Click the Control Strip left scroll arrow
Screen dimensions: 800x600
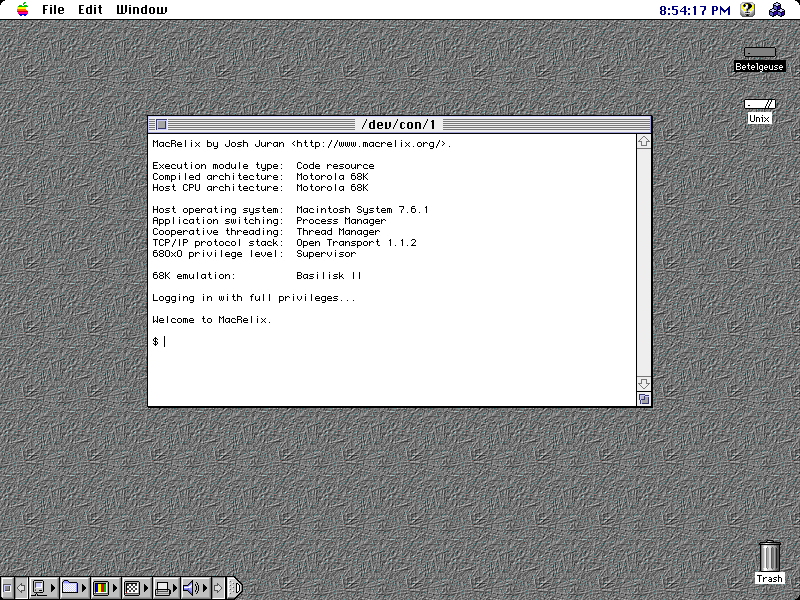21,588
